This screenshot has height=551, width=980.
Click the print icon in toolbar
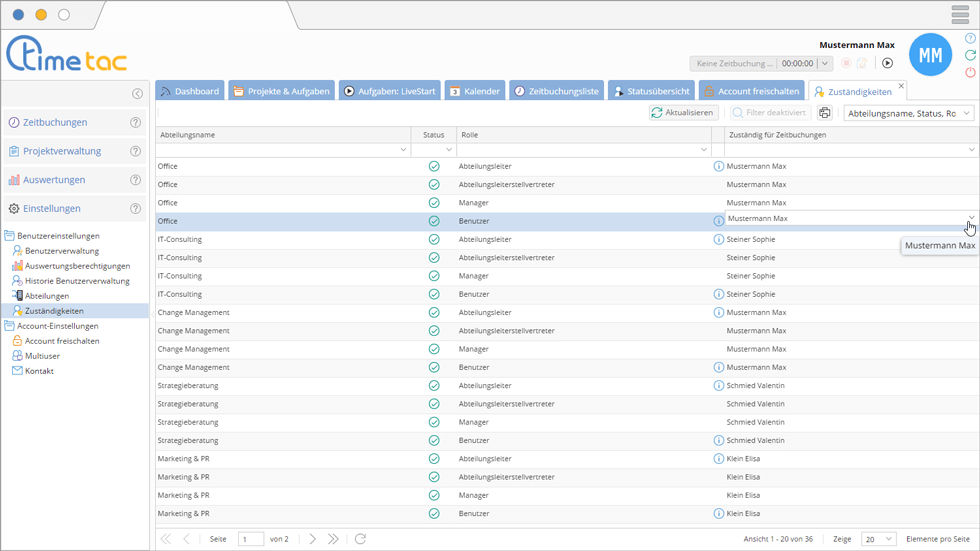[x=825, y=113]
